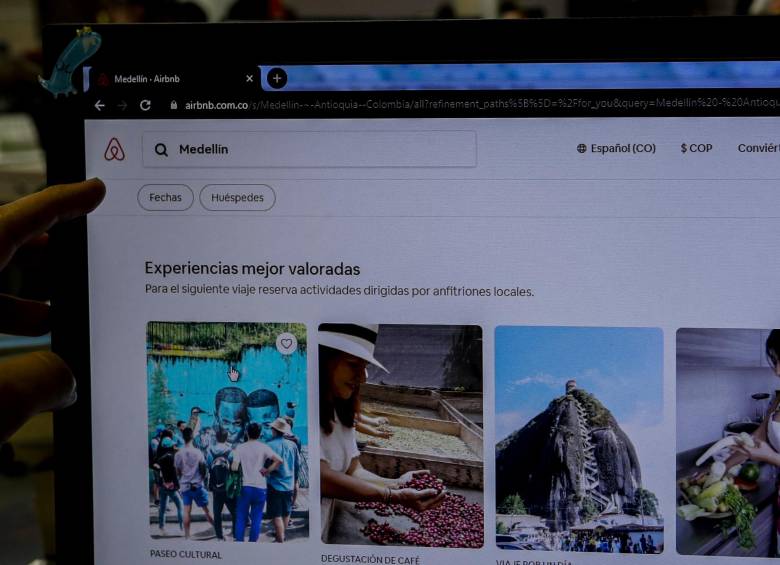
Task: Click the Conviértete host link
Action: (x=759, y=148)
